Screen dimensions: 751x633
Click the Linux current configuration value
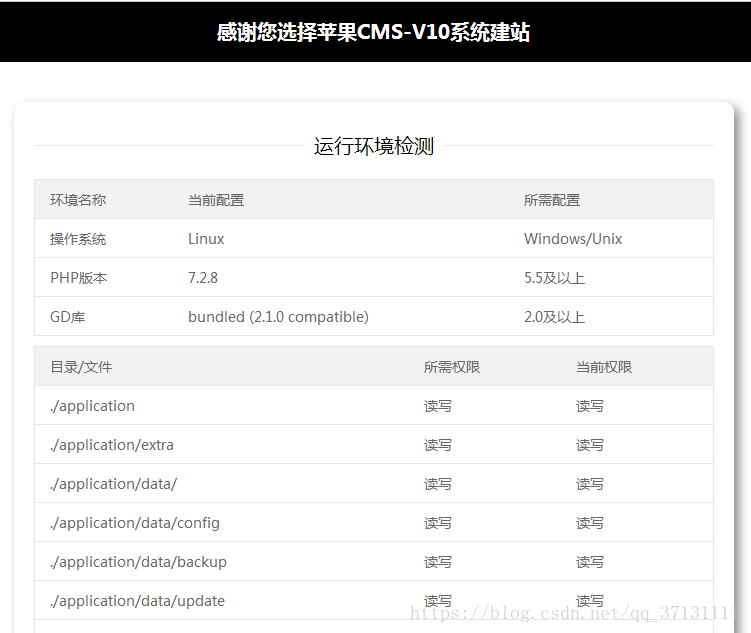click(x=206, y=239)
